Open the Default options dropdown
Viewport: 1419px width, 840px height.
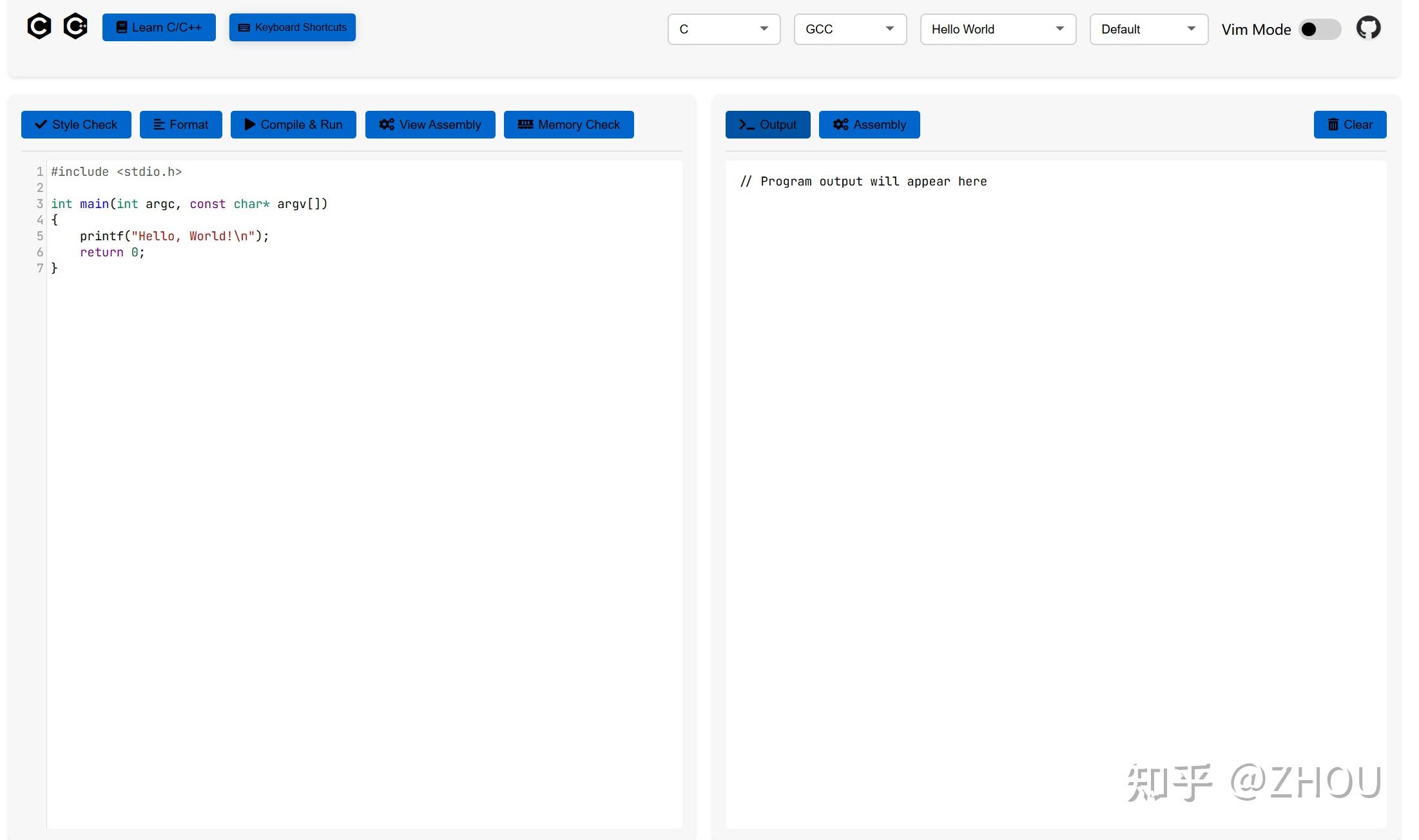(1148, 30)
